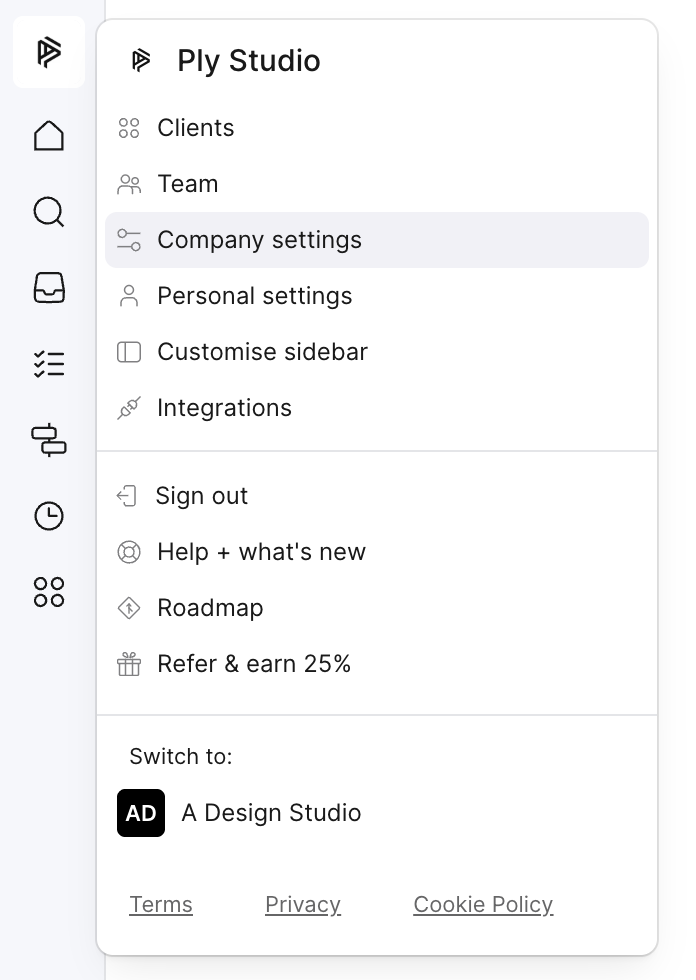This screenshot has width=696, height=980.
Task: Click the Ply logo in the sidebar
Action: (x=49, y=52)
